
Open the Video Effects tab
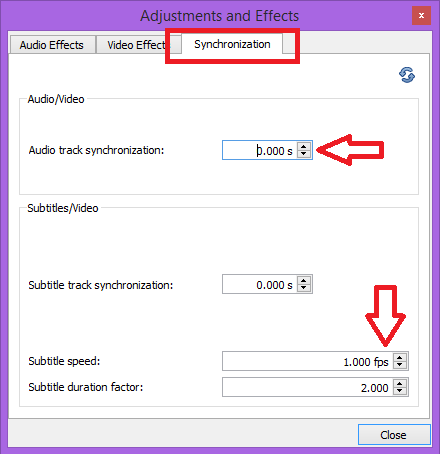(137, 45)
